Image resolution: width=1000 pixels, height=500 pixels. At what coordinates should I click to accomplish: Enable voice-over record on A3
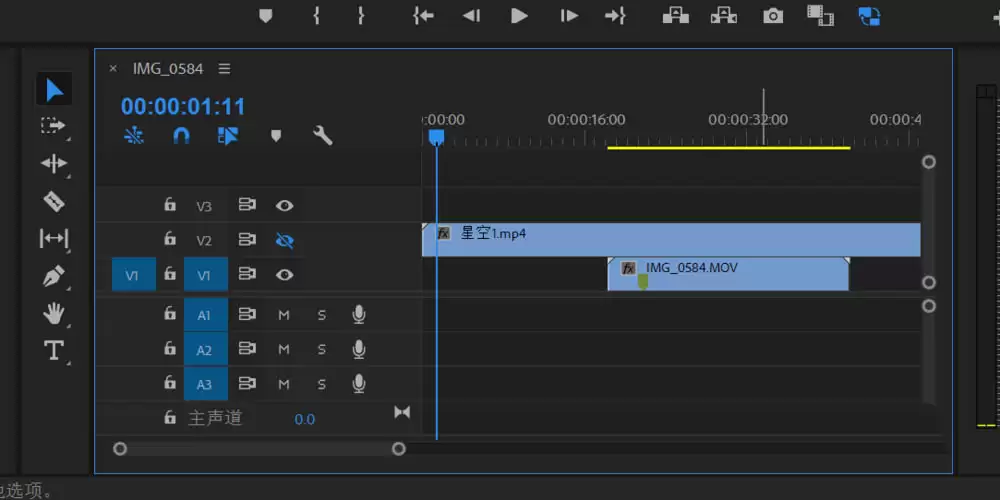click(x=359, y=383)
